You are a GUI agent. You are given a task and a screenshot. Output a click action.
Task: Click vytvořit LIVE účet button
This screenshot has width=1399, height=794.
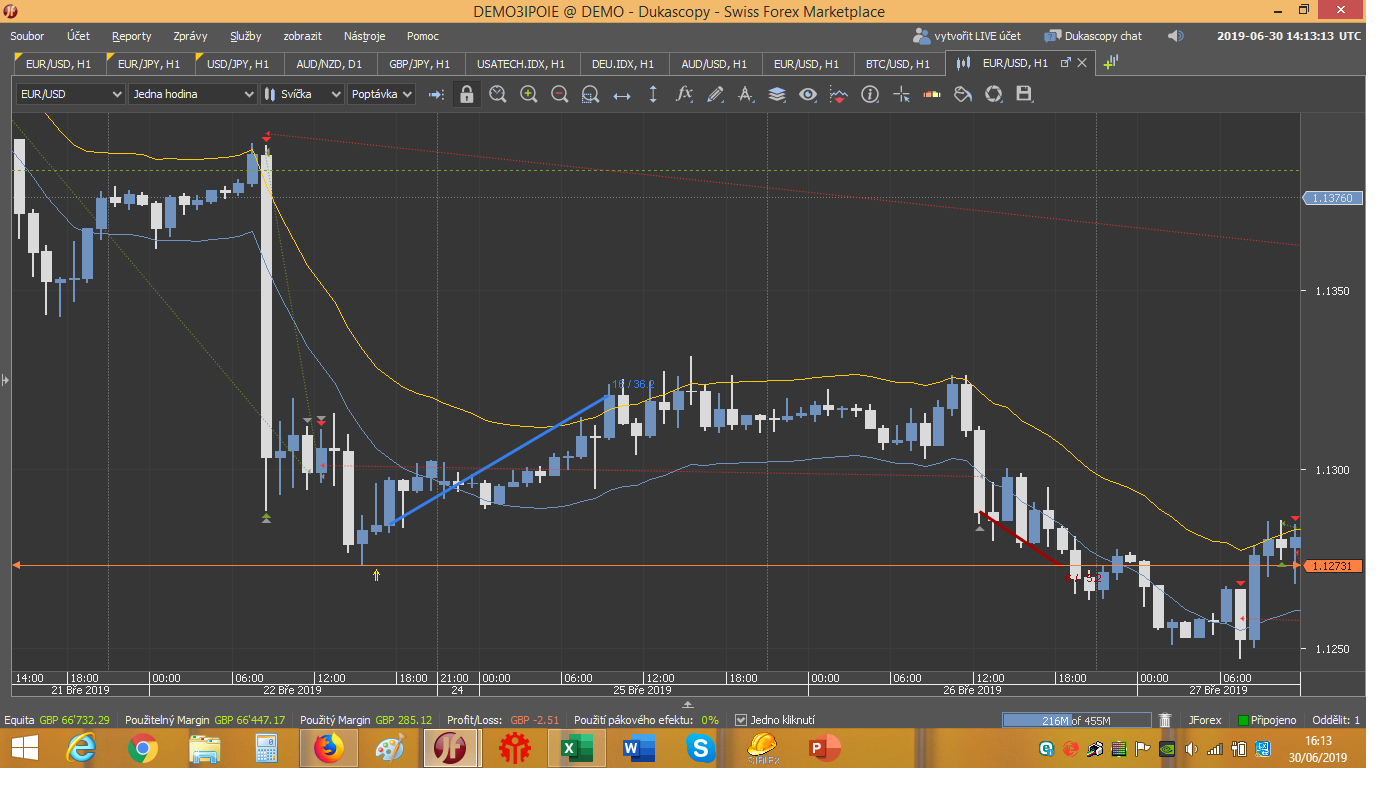[x=967, y=36]
